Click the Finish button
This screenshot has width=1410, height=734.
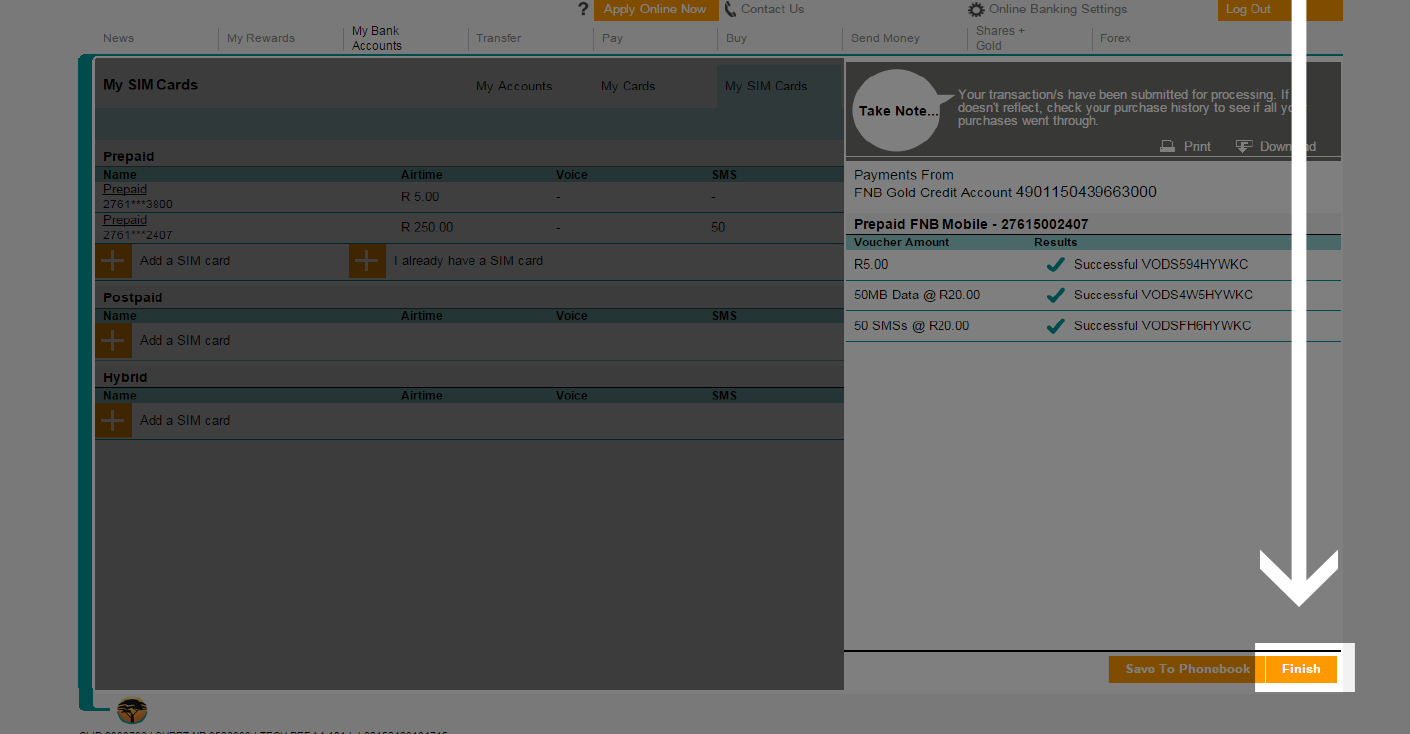point(1300,669)
